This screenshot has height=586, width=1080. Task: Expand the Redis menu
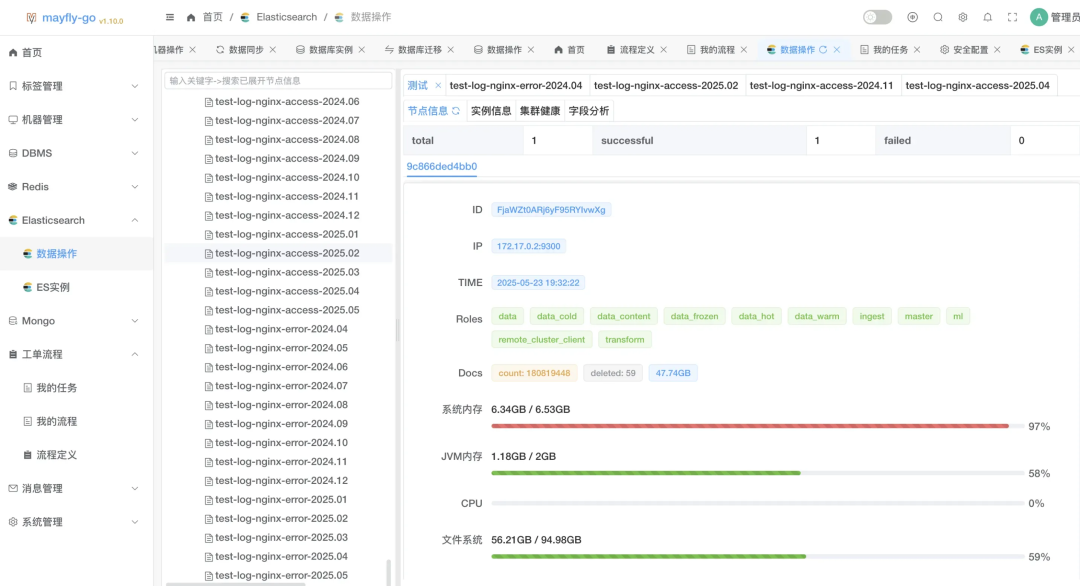76,187
